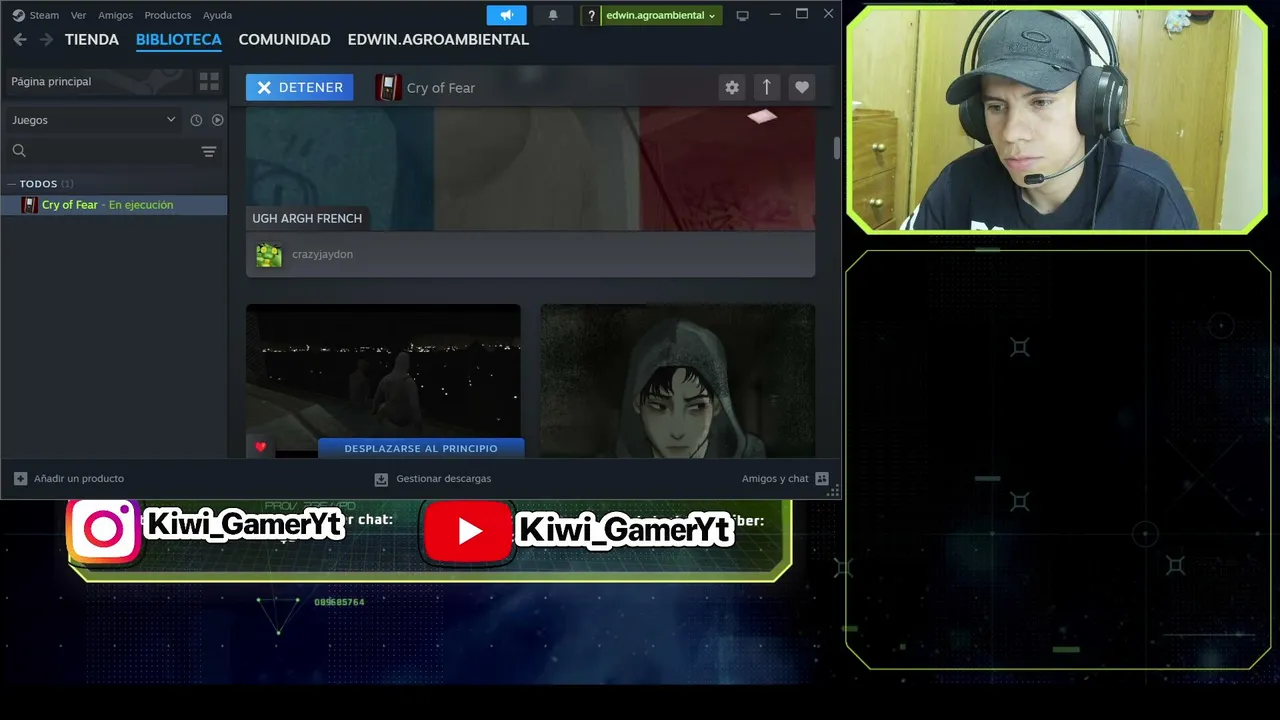Open the notifications bell
The width and height of the screenshot is (1280, 720).
pyautogui.click(x=553, y=15)
